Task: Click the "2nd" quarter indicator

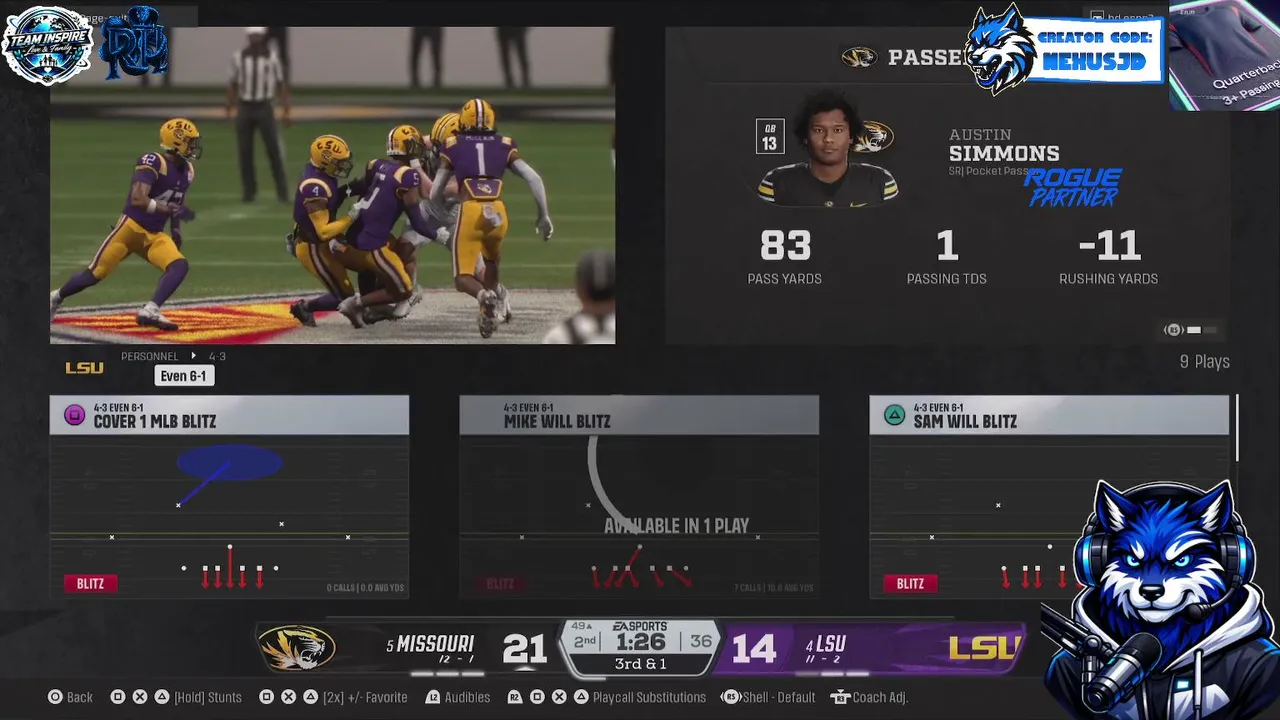Action: 585,641
